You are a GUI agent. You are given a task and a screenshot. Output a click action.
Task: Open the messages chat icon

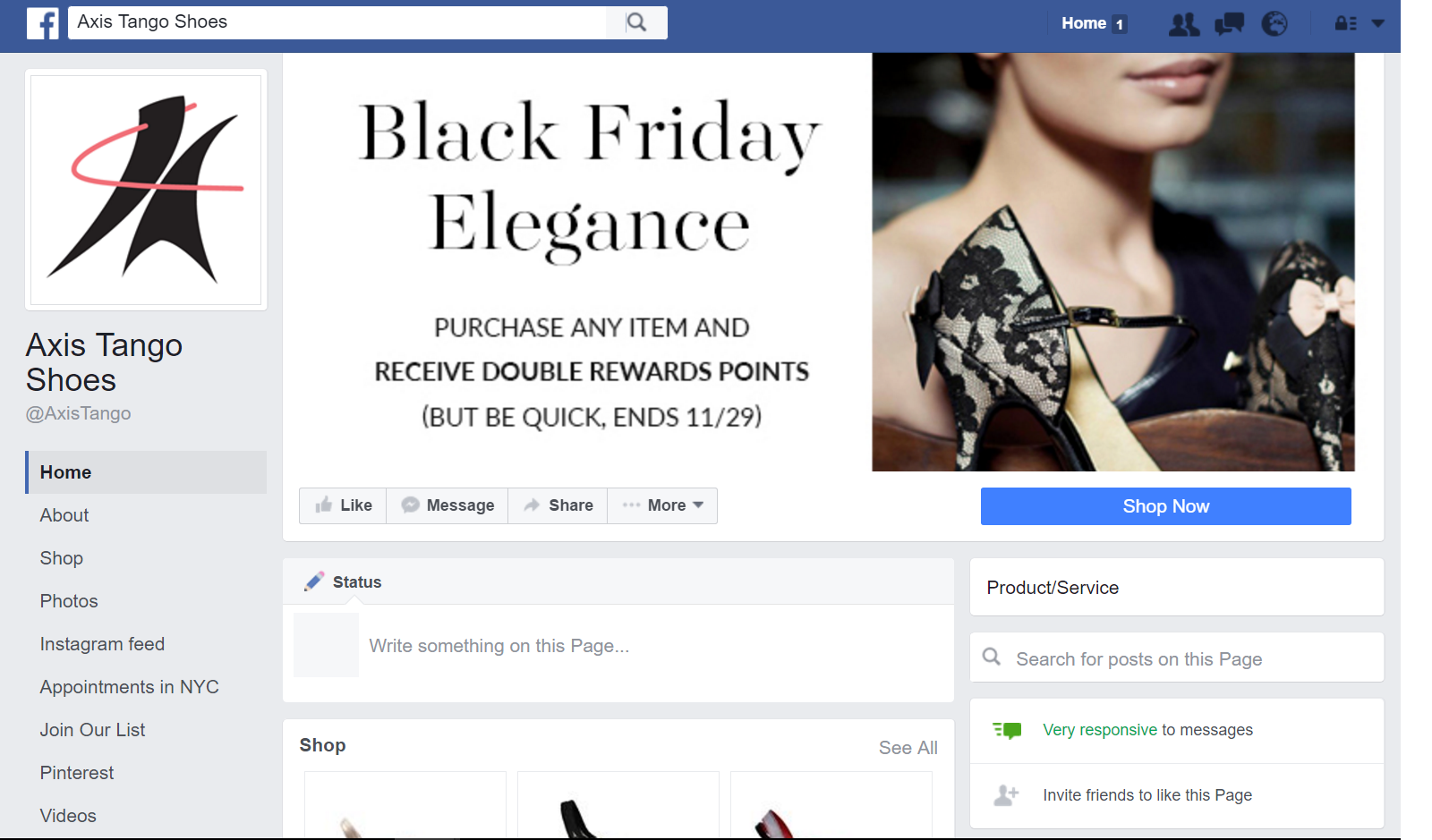coord(1229,24)
